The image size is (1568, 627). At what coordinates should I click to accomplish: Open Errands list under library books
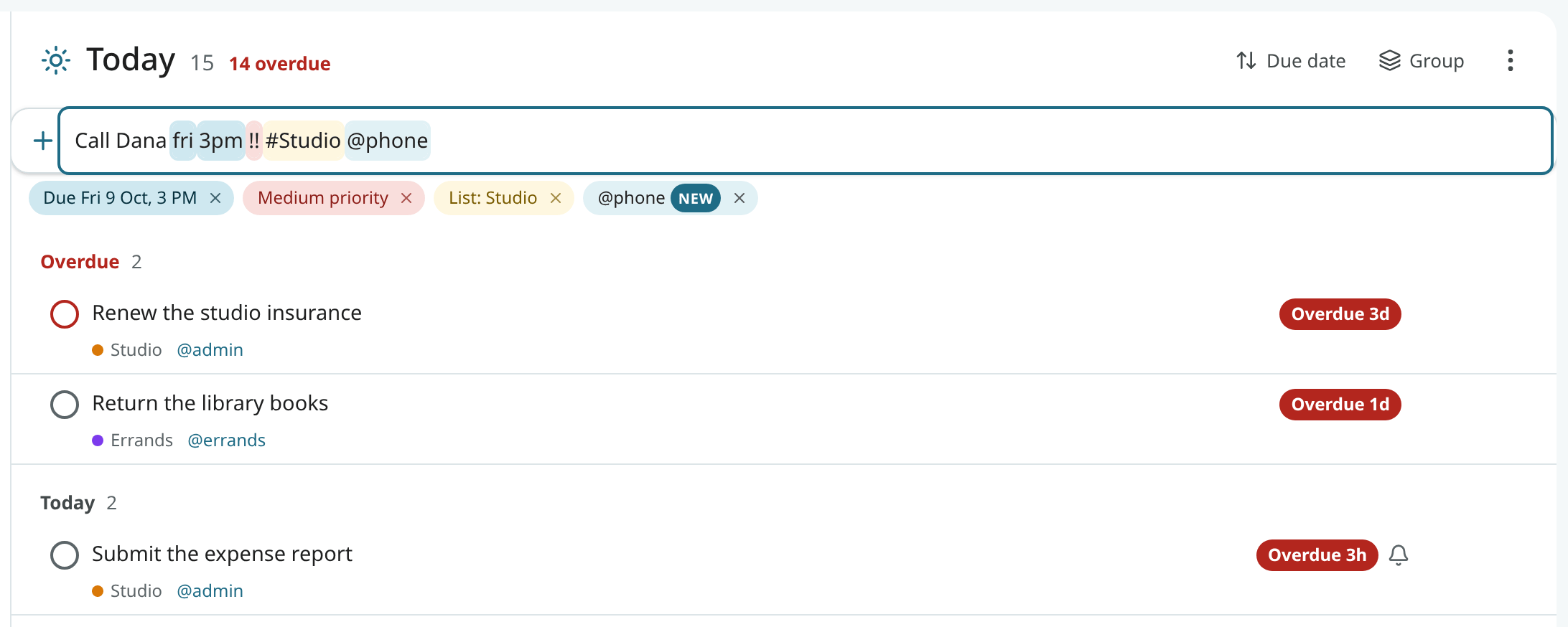[x=133, y=440]
